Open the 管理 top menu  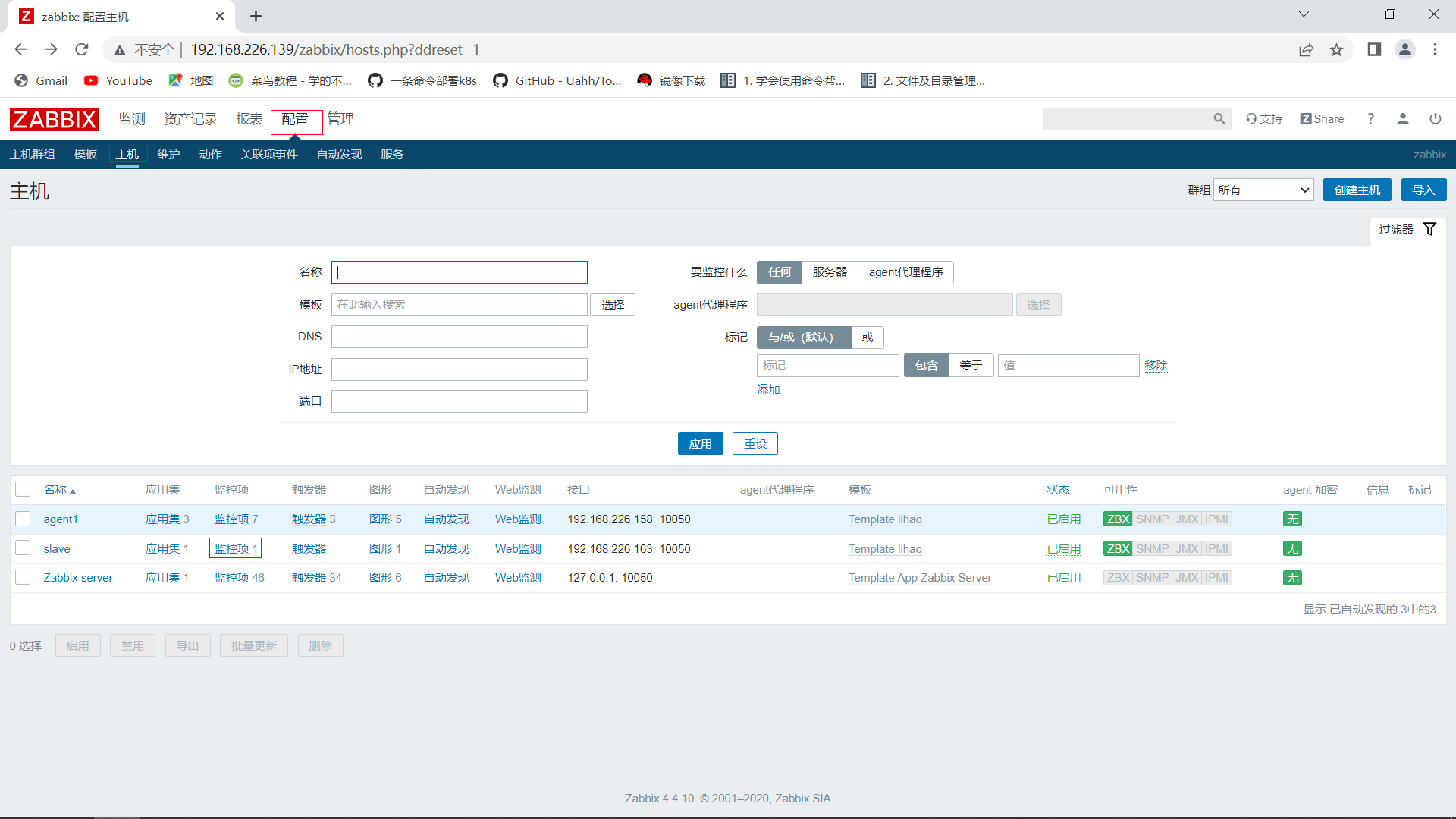340,119
